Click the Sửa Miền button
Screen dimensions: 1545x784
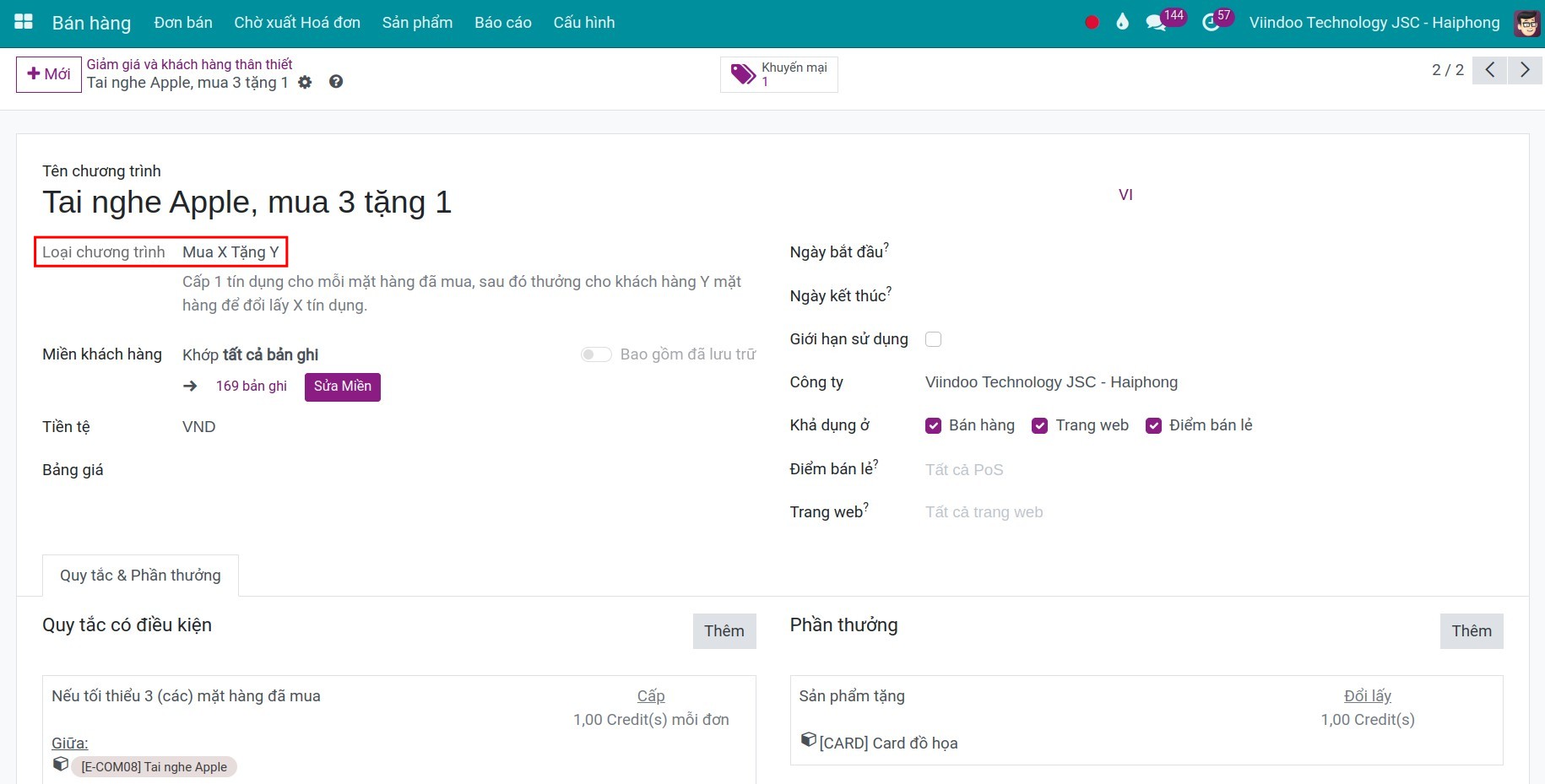(342, 387)
